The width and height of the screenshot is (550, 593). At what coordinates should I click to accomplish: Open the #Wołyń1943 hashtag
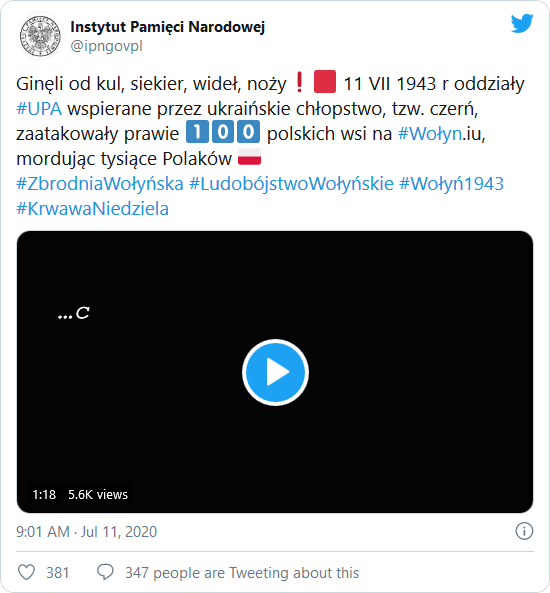pyautogui.click(x=451, y=184)
